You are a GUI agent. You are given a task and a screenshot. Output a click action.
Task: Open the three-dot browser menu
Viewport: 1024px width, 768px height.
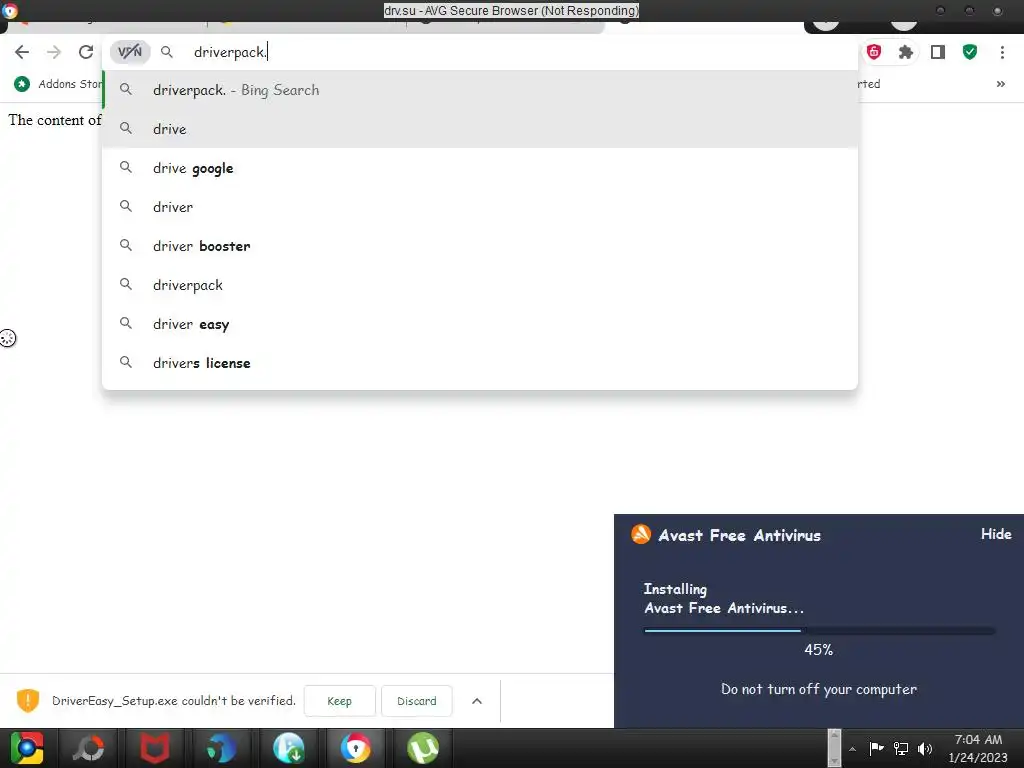[x=1002, y=52]
